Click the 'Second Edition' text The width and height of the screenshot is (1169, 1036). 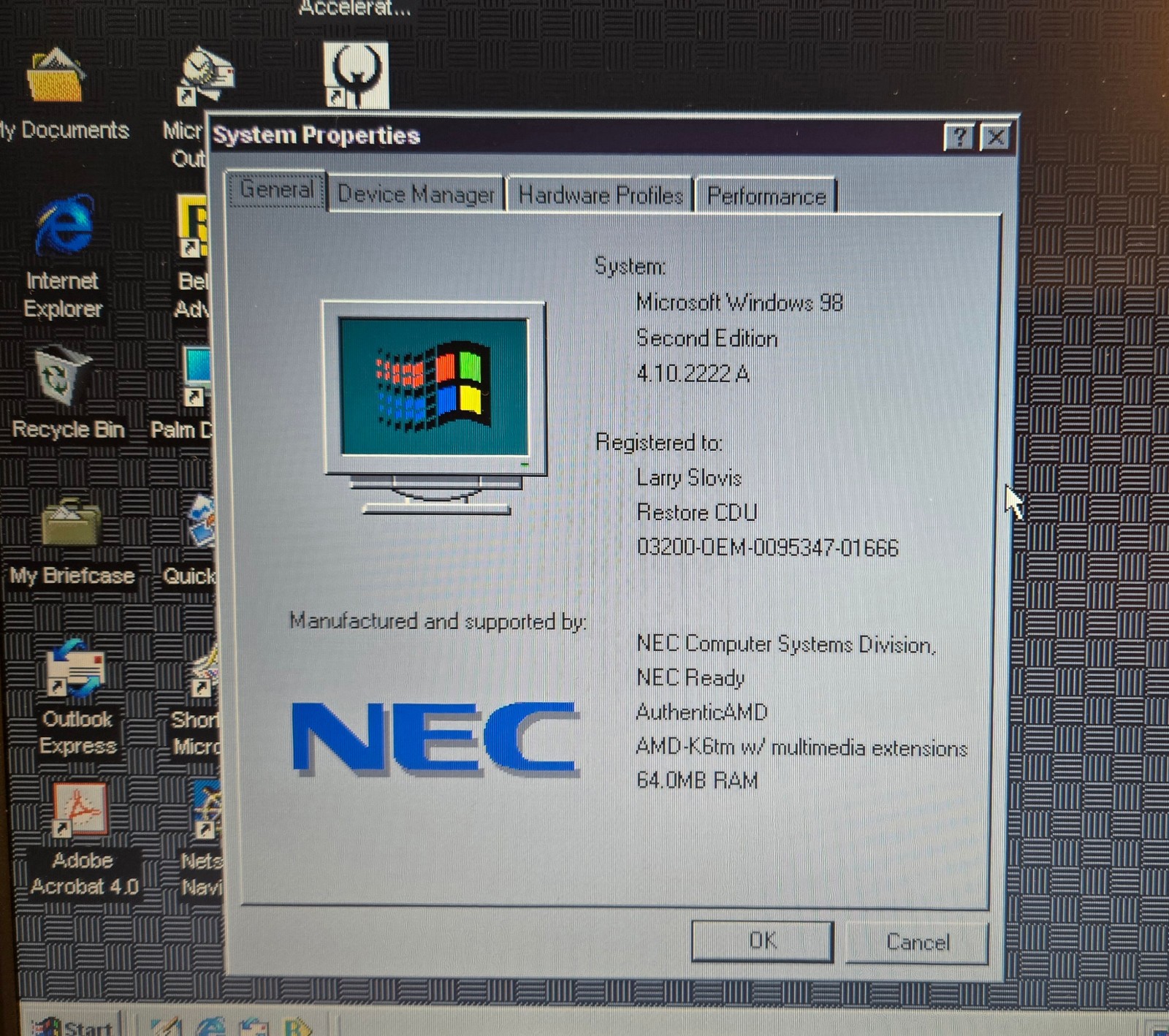pyautogui.click(x=707, y=338)
